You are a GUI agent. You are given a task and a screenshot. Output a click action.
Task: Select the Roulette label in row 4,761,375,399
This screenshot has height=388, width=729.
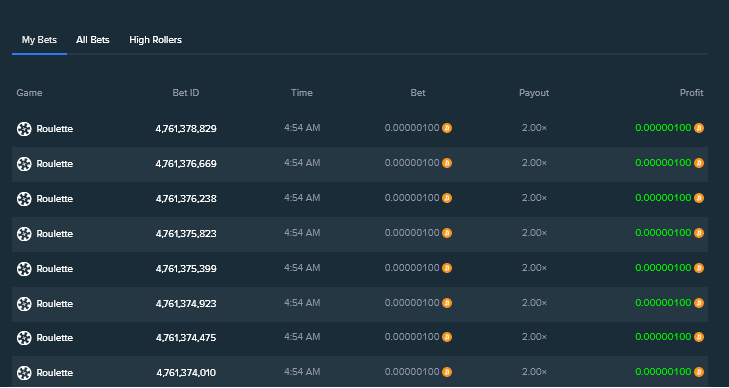point(55,269)
